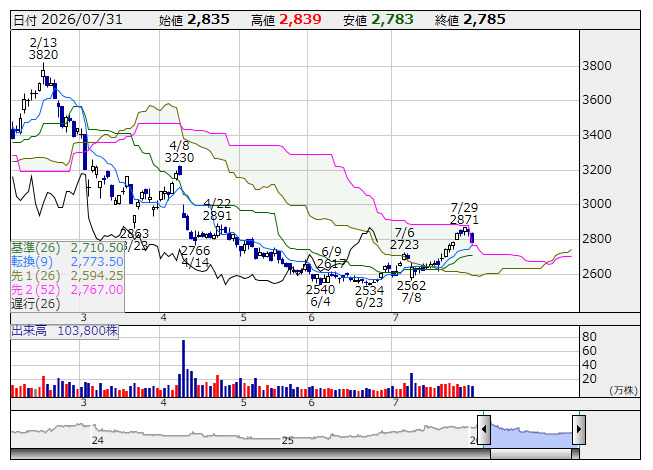Click the 2562 7/8 low annotation
Screen dimensions: 653x470
tap(411, 291)
